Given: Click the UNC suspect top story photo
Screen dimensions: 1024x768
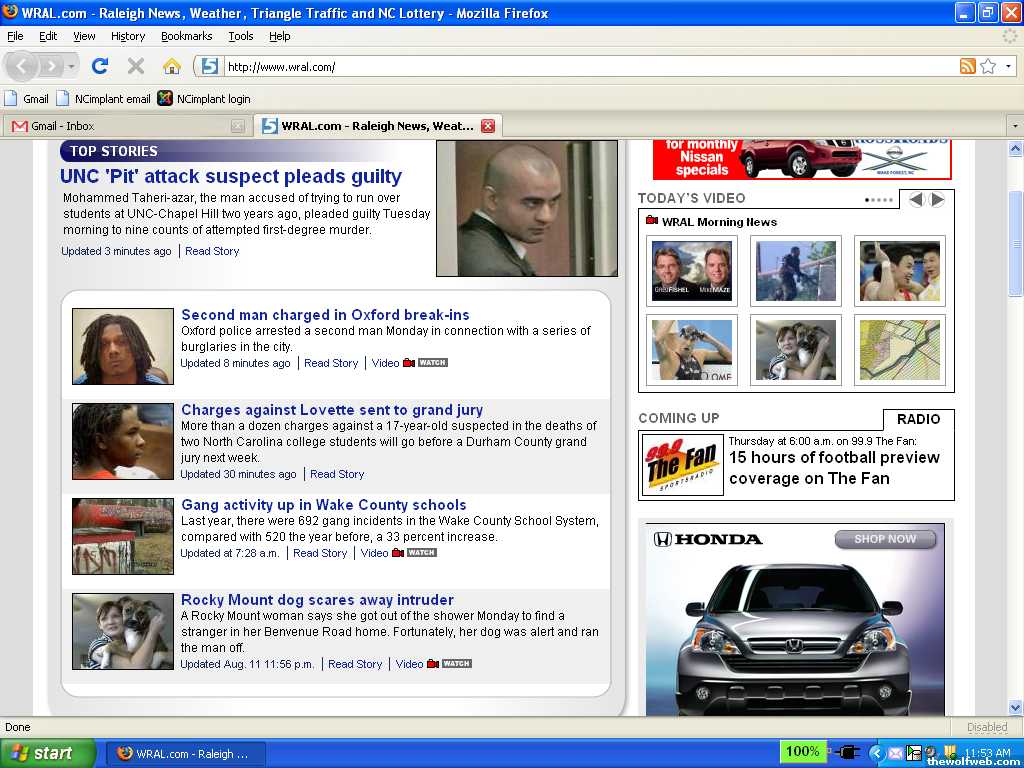Looking at the screenshot, I should tap(527, 208).
